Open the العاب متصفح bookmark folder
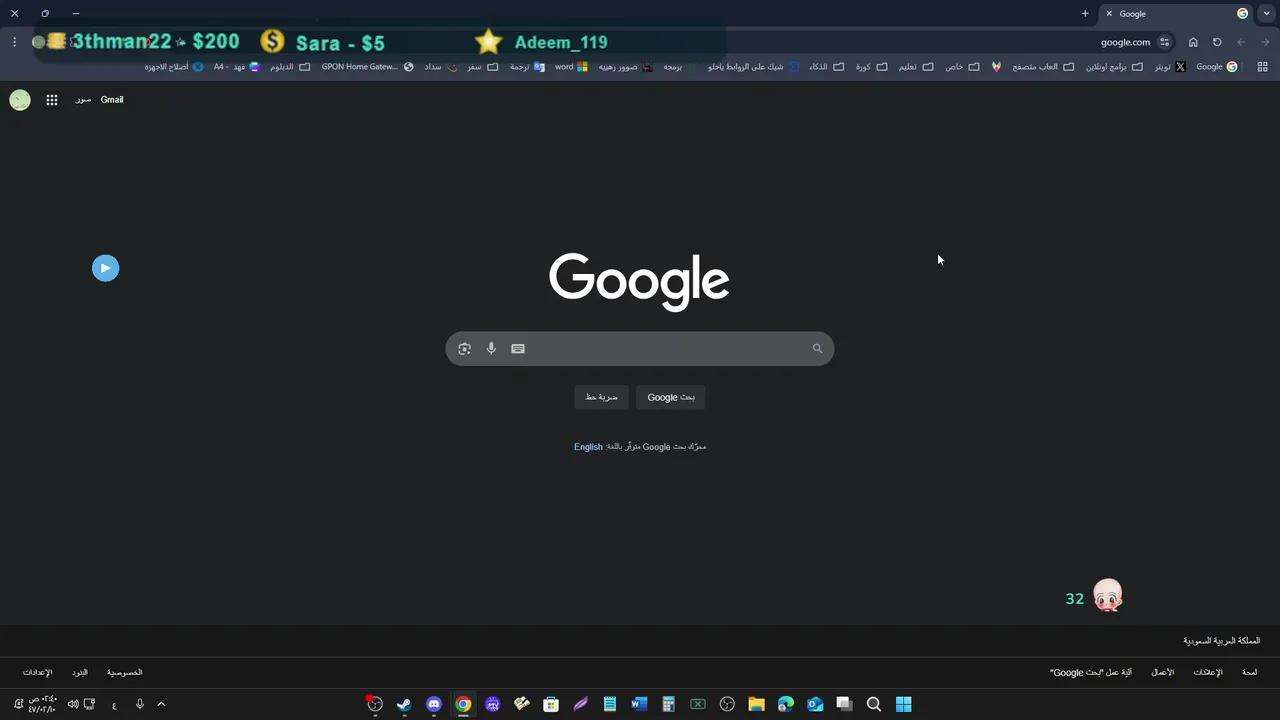Viewport: 1280px width, 720px height. click(1044, 67)
